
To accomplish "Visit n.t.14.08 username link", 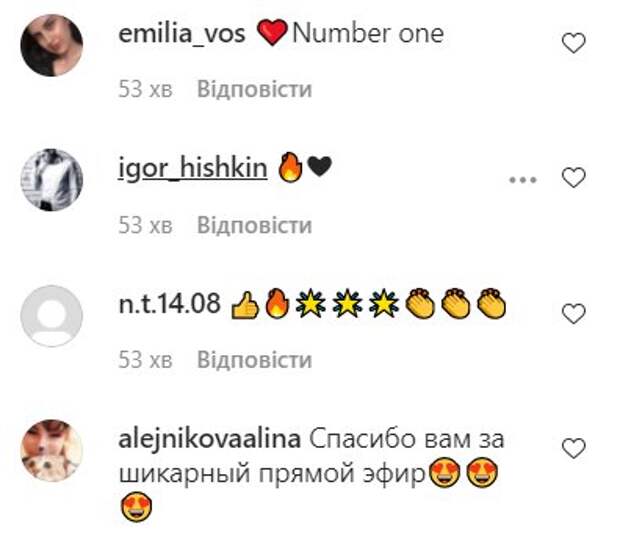I will [x=169, y=304].
